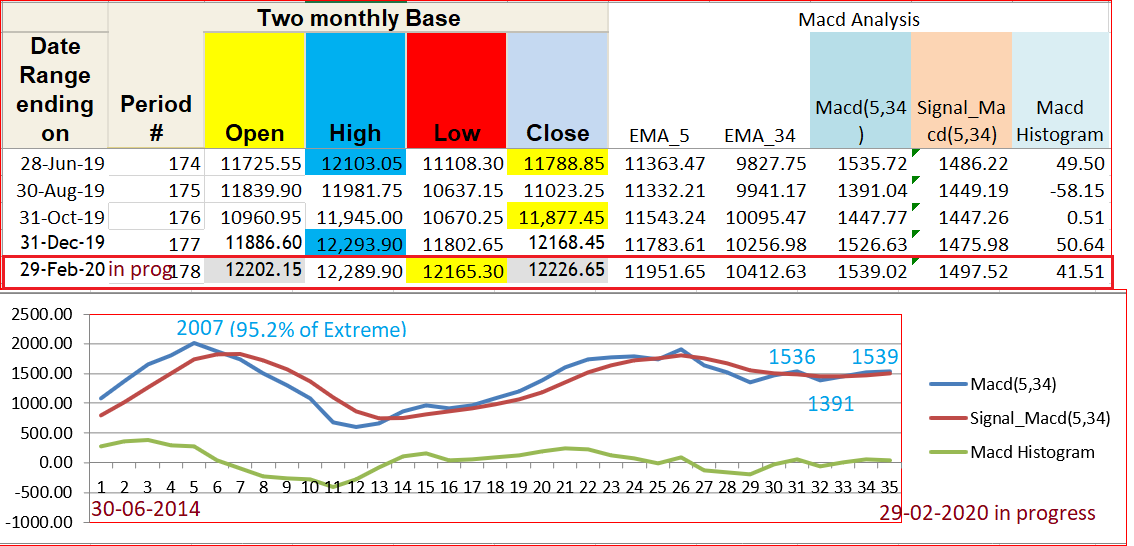Viewport: 1134px width, 546px height.
Task: Click the High value 11981.75
Action: (x=356, y=191)
